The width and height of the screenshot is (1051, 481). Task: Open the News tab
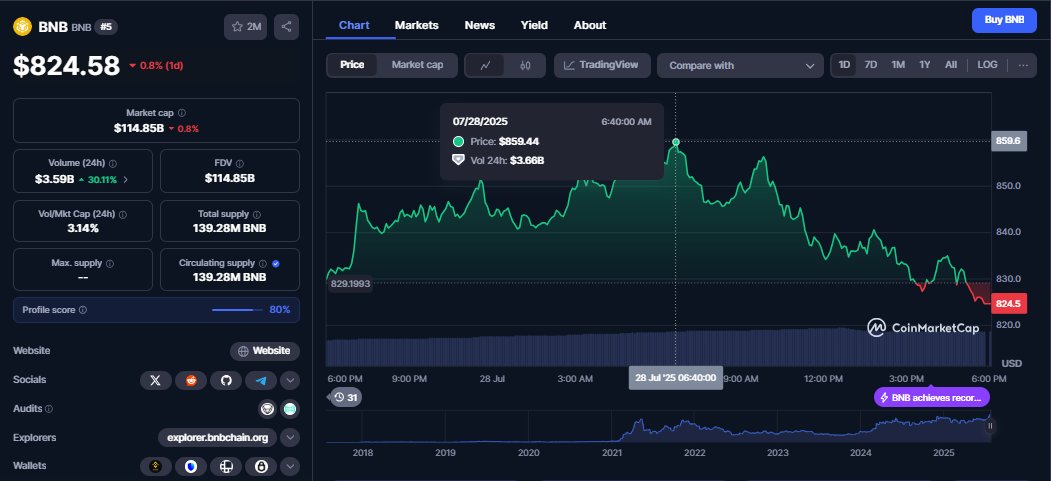480,25
